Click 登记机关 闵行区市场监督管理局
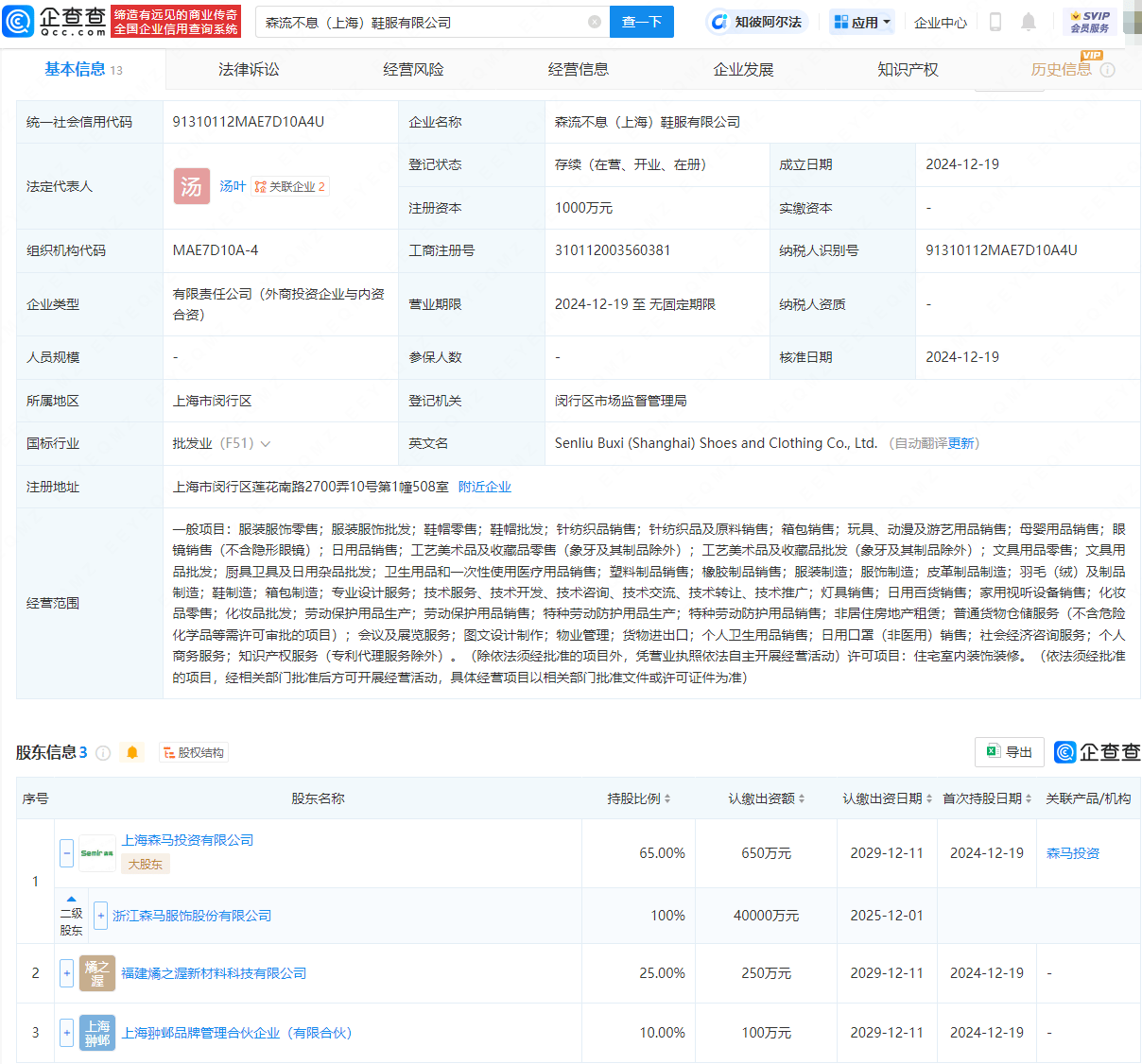This screenshot has height=1064, width=1142. point(620,401)
